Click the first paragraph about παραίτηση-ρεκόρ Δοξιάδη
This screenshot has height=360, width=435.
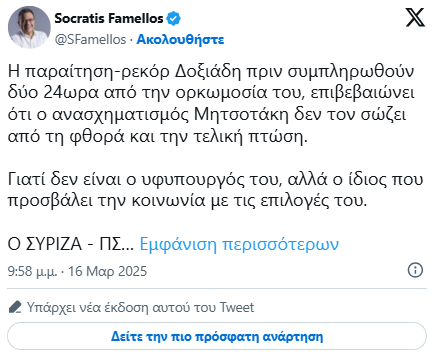click(x=211, y=104)
